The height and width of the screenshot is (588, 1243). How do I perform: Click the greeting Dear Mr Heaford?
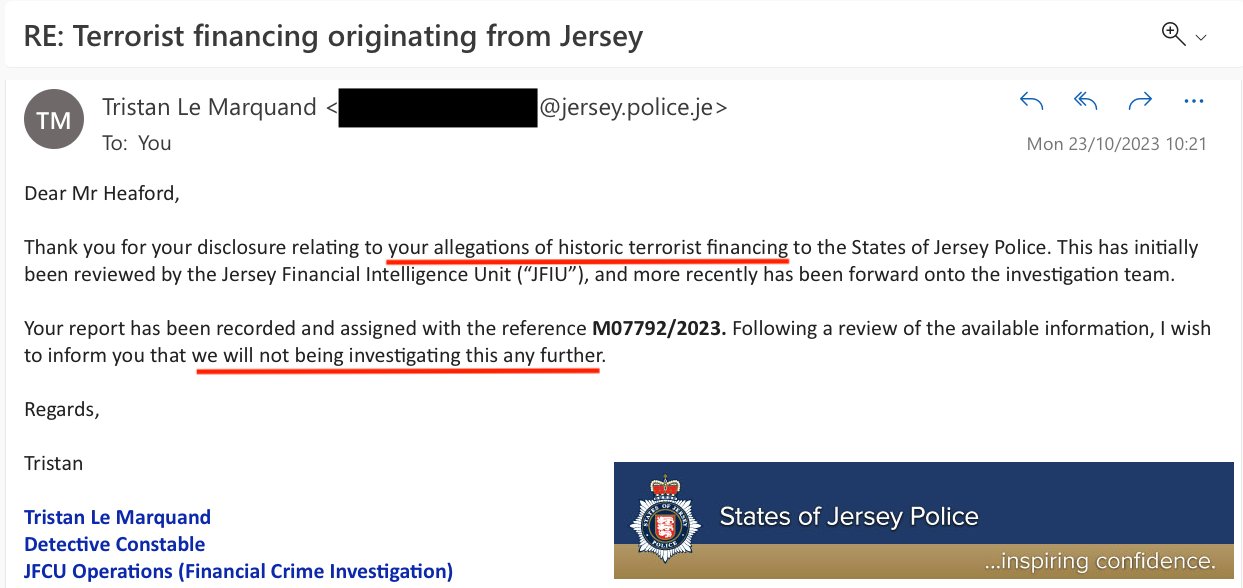(102, 193)
